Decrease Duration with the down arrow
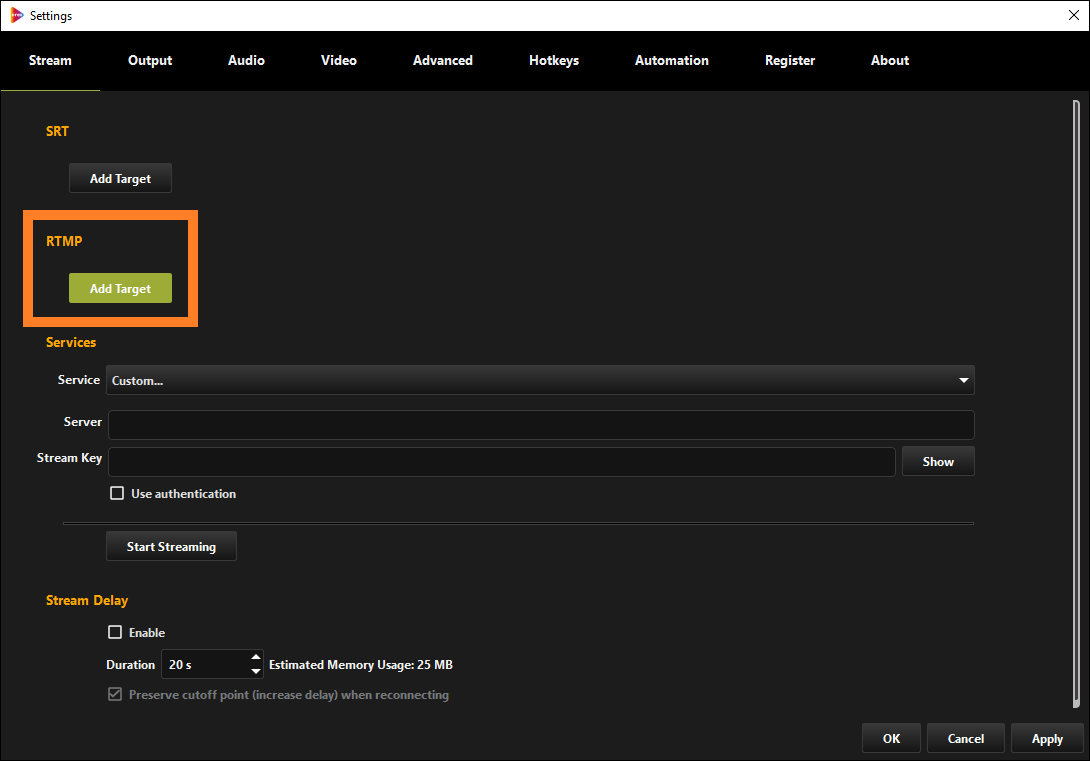 (x=256, y=671)
